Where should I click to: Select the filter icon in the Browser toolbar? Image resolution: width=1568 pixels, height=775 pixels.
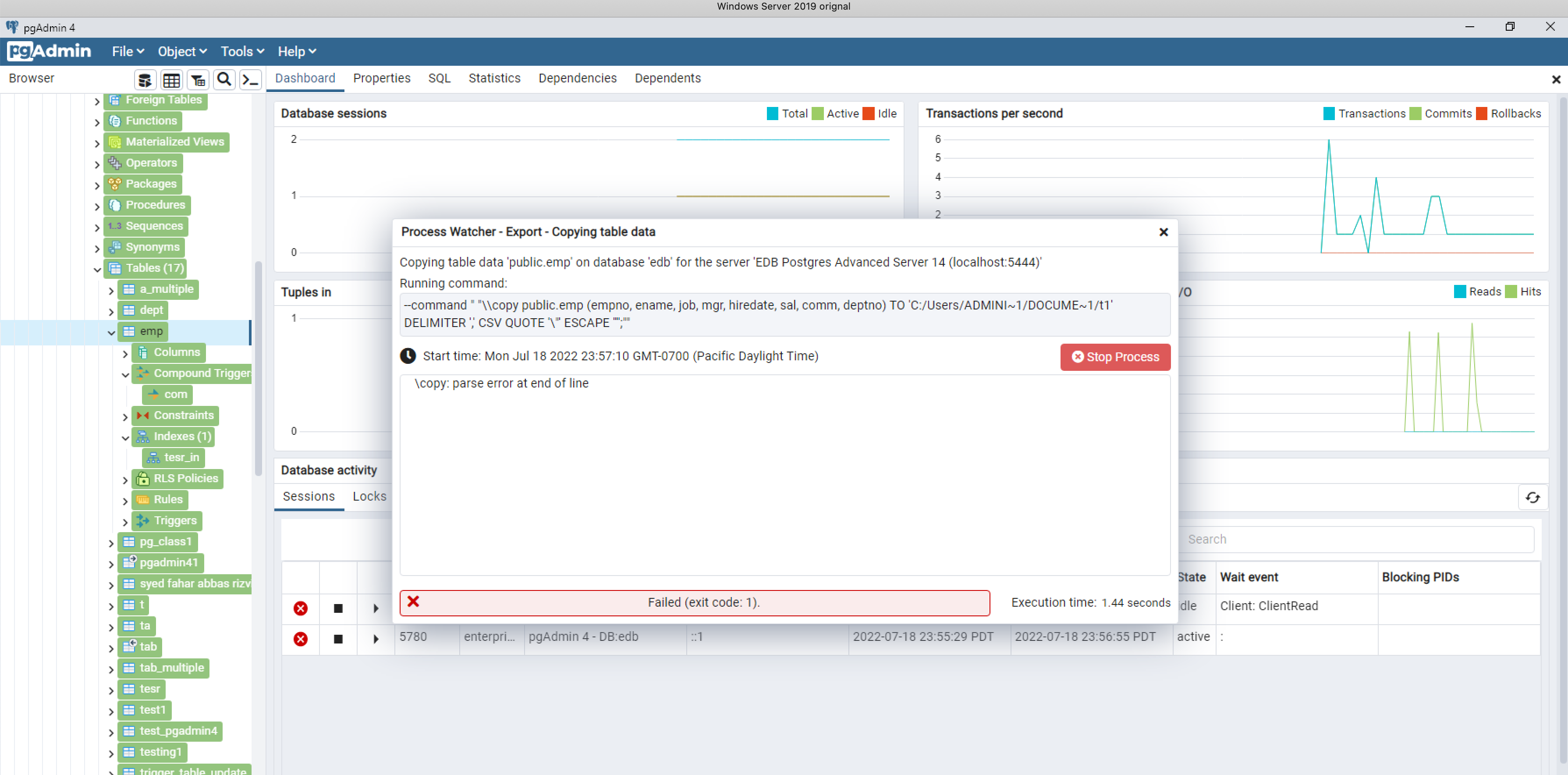click(x=197, y=79)
